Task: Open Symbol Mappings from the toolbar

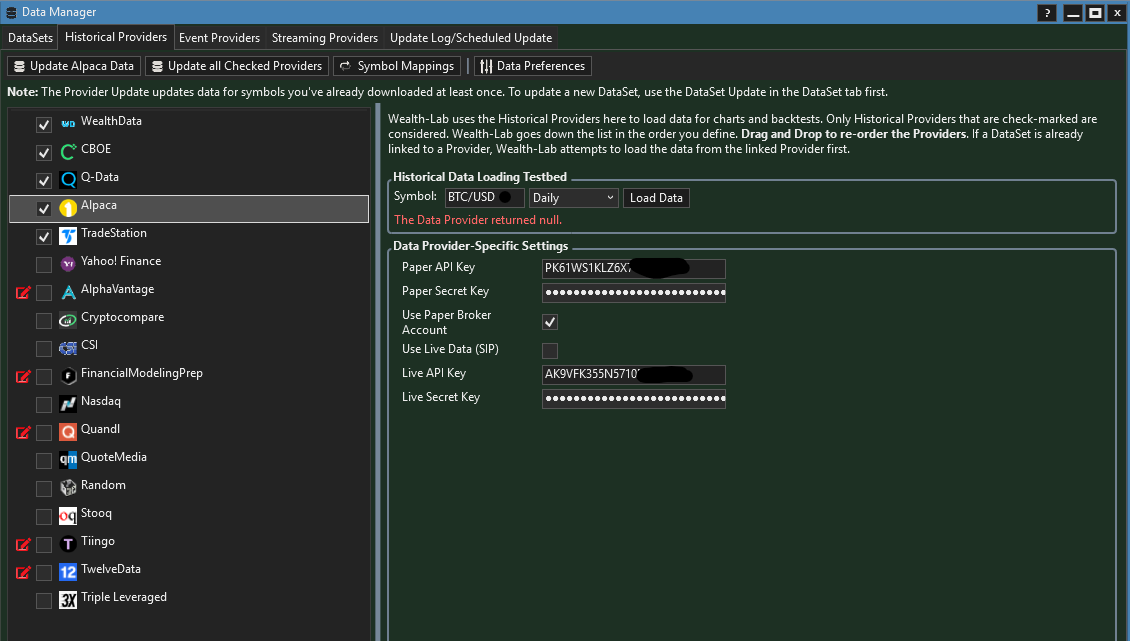Action: [397, 66]
